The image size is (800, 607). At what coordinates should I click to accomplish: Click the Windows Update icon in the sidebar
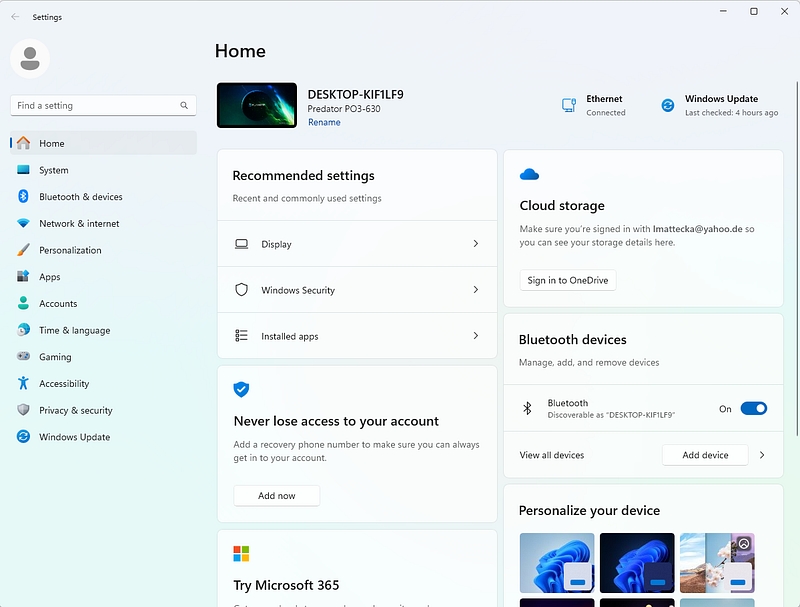point(23,437)
